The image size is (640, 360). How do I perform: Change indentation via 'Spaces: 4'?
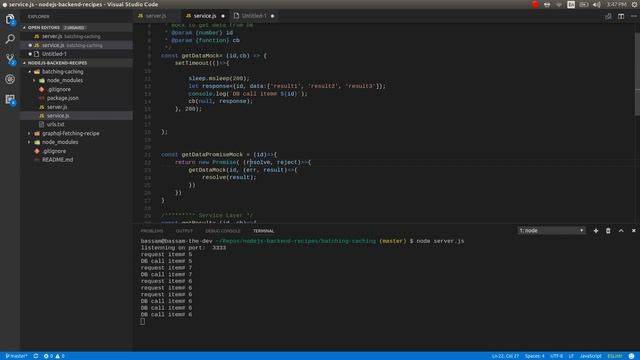pyautogui.click(x=535, y=356)
